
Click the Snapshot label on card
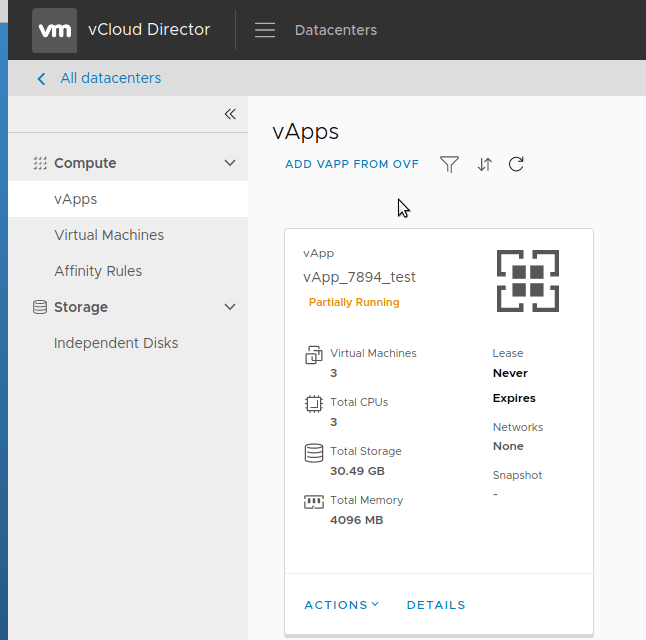point(517,475)
